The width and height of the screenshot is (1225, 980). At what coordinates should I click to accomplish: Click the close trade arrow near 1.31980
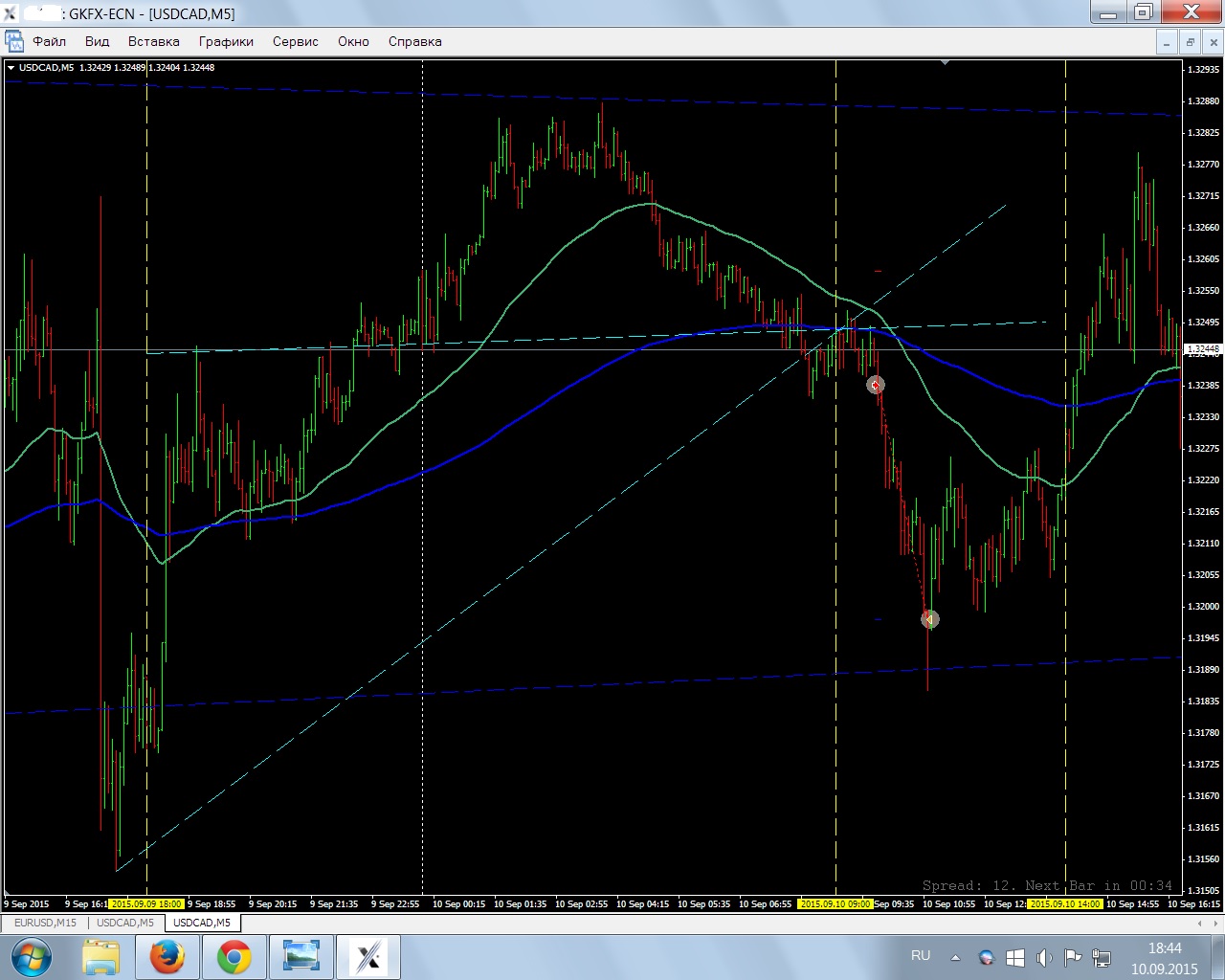[x=929, y=619]
